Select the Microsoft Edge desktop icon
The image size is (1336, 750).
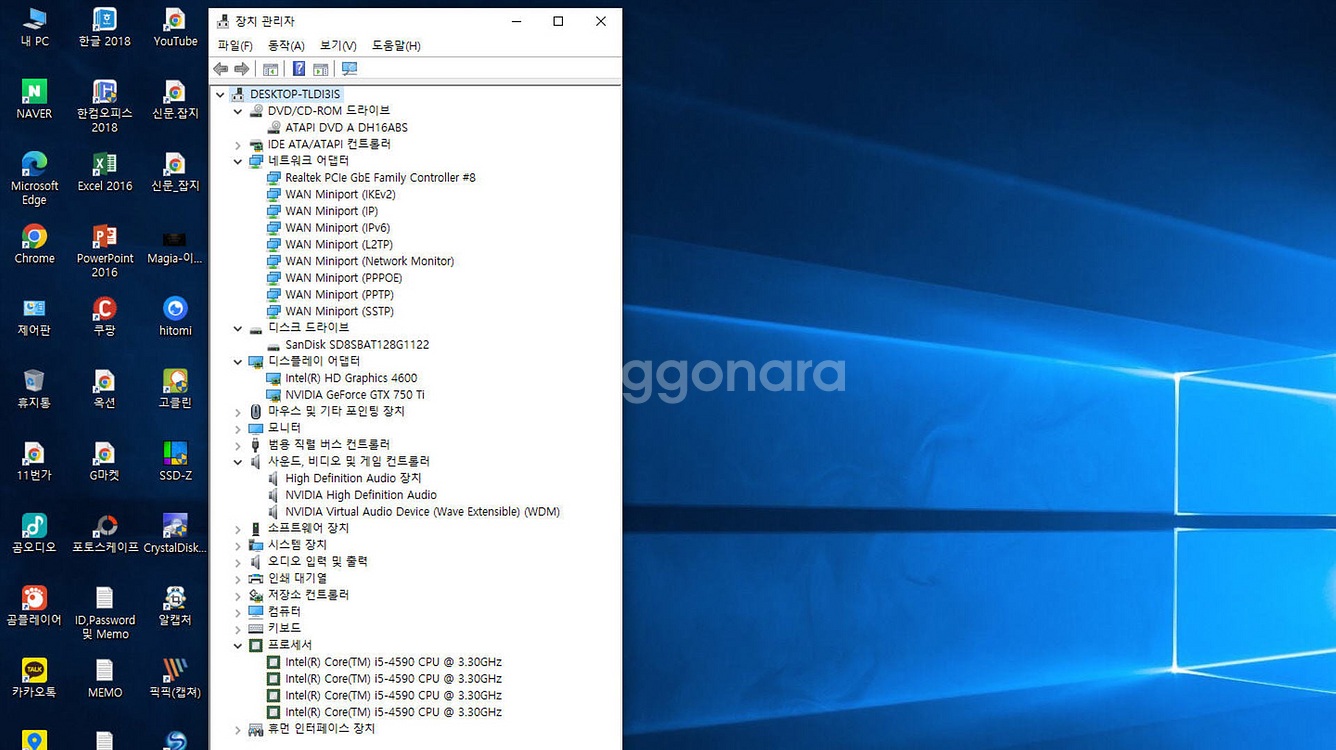pos(34,178)
